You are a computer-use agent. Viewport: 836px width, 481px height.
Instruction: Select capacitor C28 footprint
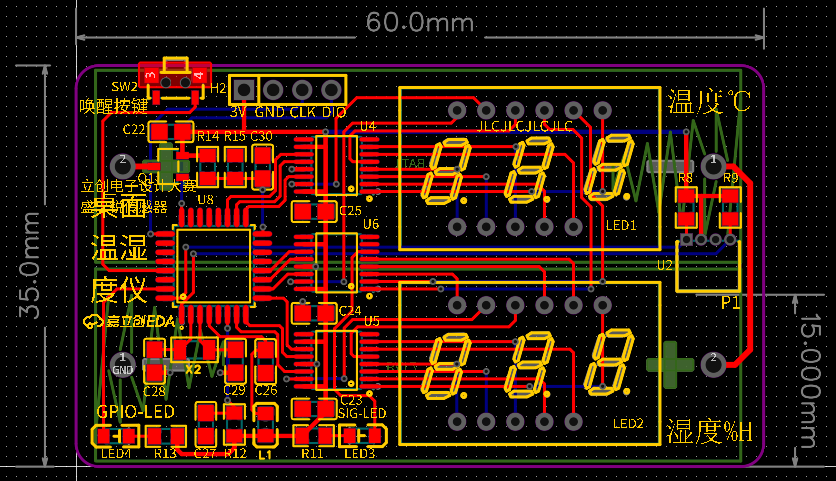click(x=155, y=362)
